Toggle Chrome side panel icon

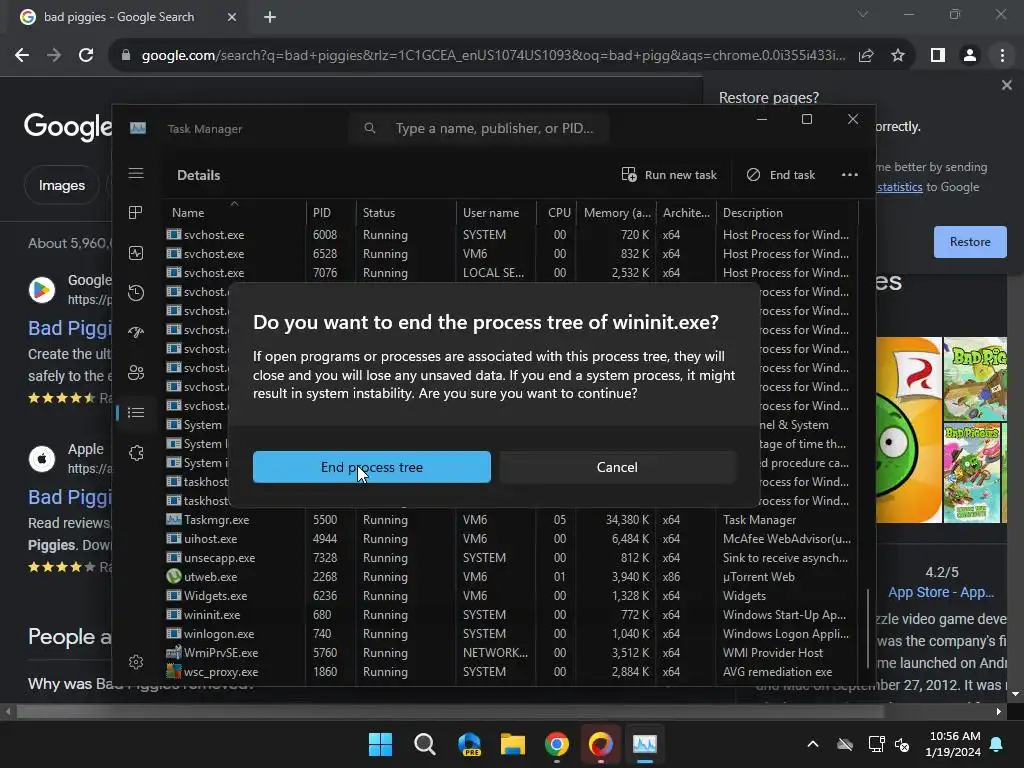(x=938, y=56)
